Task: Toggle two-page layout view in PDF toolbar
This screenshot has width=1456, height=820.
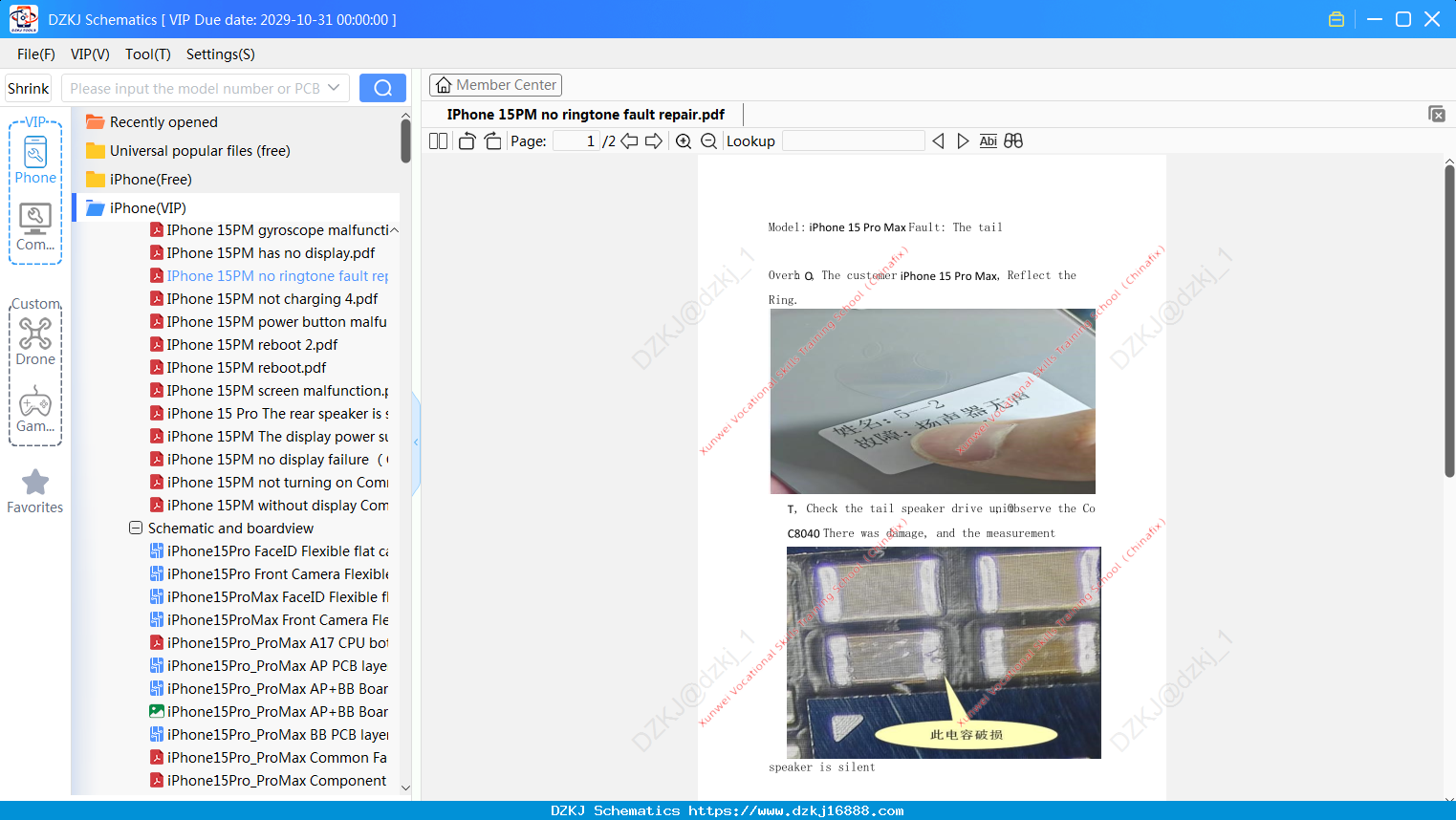Action: 438,141
